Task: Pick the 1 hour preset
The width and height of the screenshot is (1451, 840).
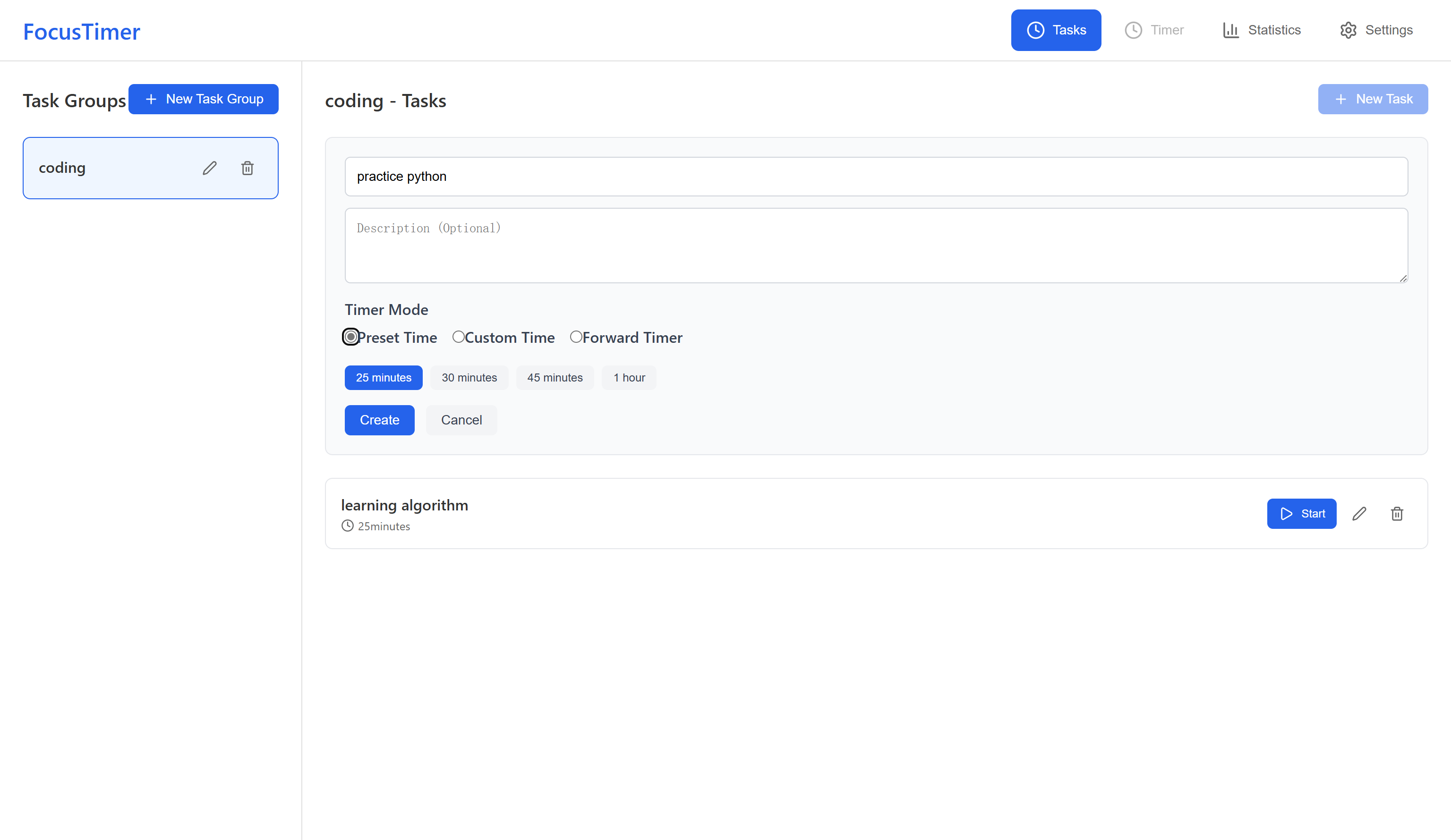Action: (x=629, y=378)
